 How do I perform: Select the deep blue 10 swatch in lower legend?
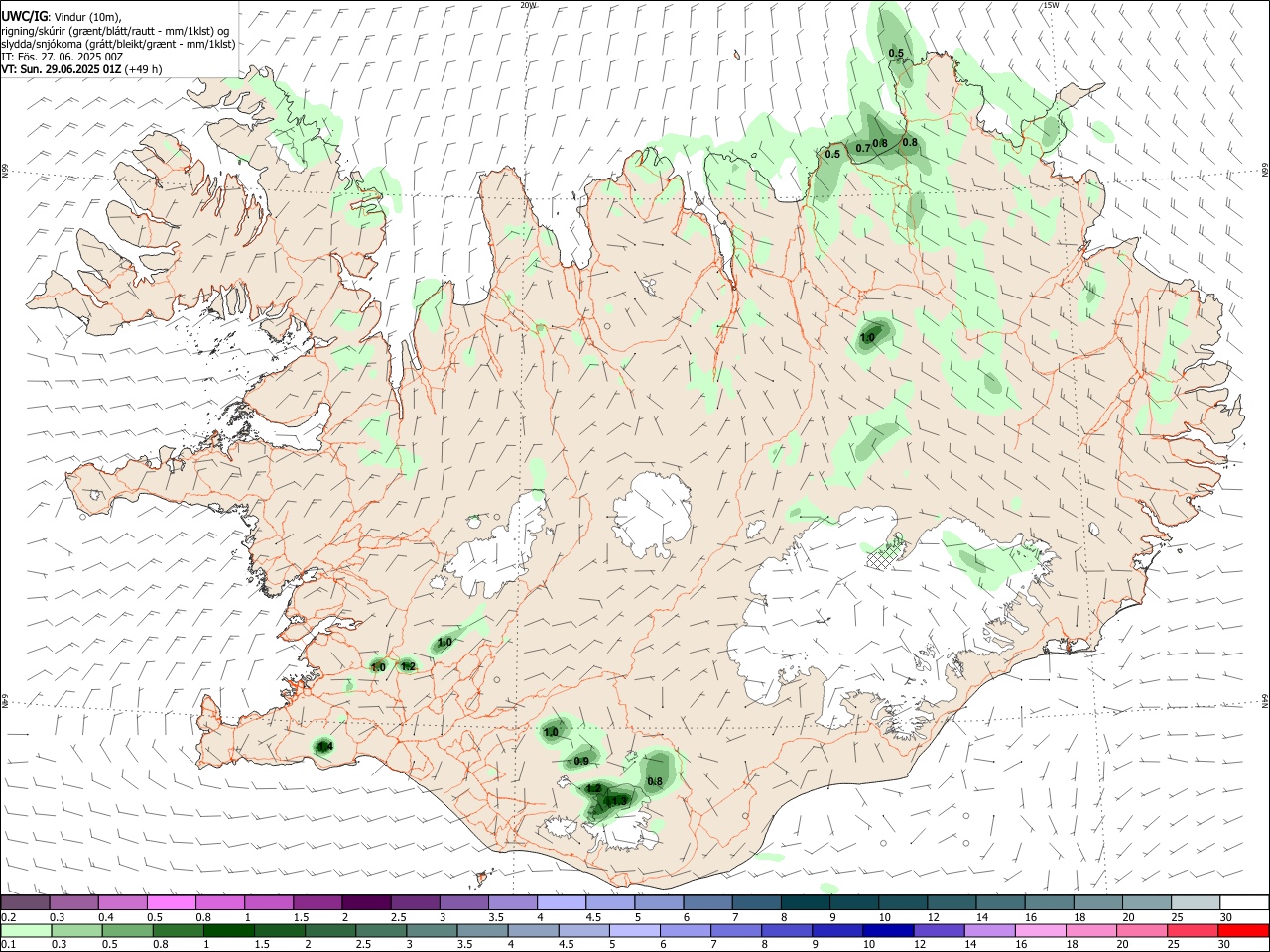point(888,930)
